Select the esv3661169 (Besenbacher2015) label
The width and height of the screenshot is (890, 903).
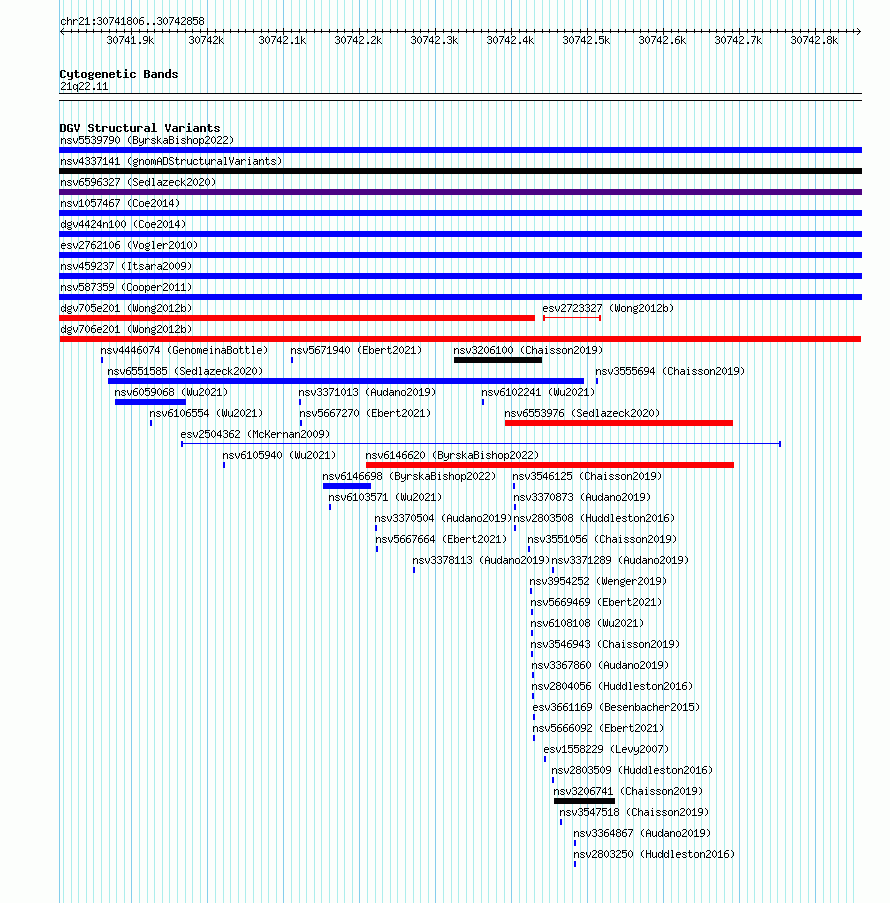pyautogui.click(x=616, y=708)
